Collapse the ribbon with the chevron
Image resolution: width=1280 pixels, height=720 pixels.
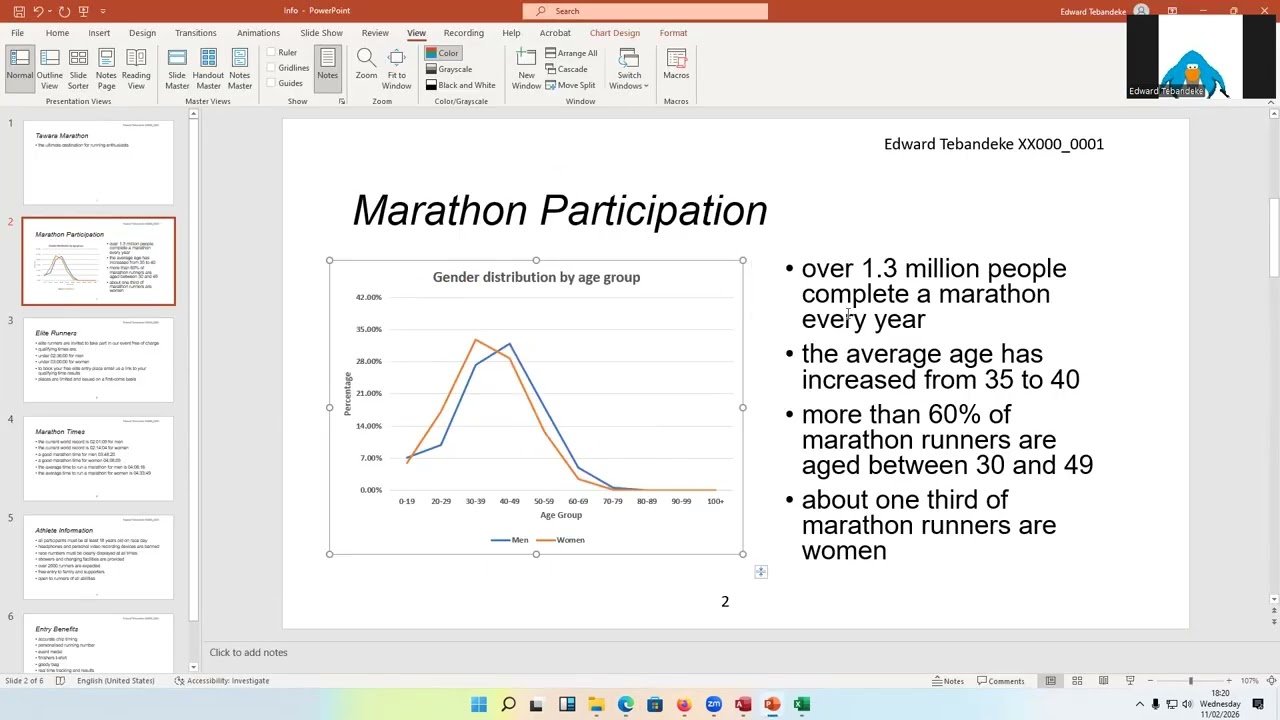click(x=1271, y=101)
